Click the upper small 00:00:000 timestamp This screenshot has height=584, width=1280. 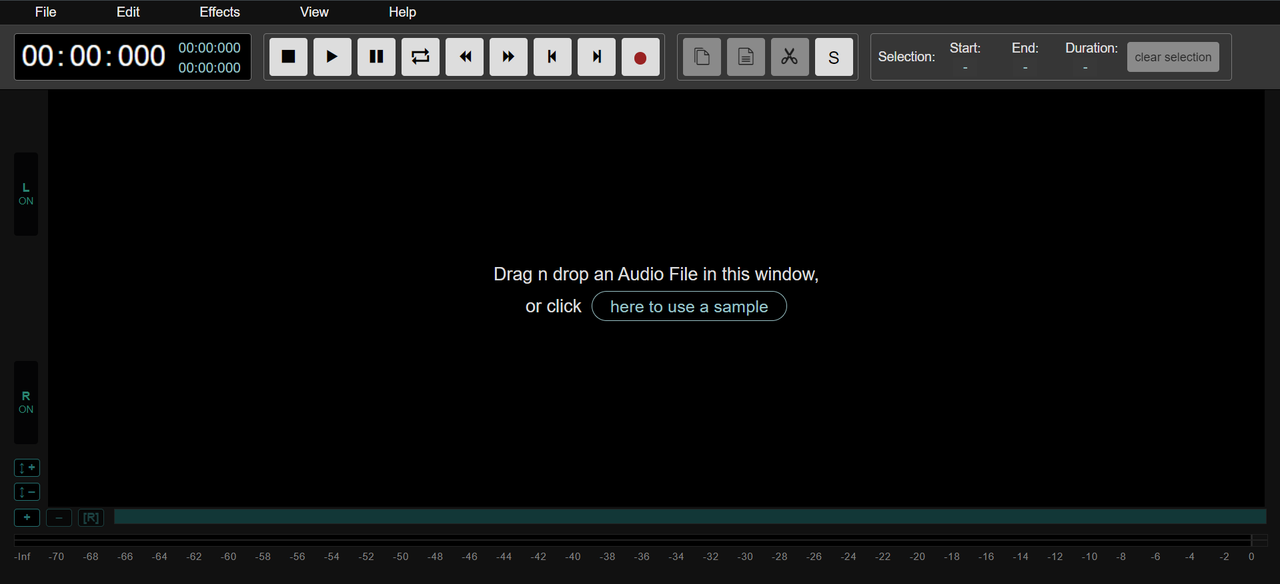click(209, 47)
